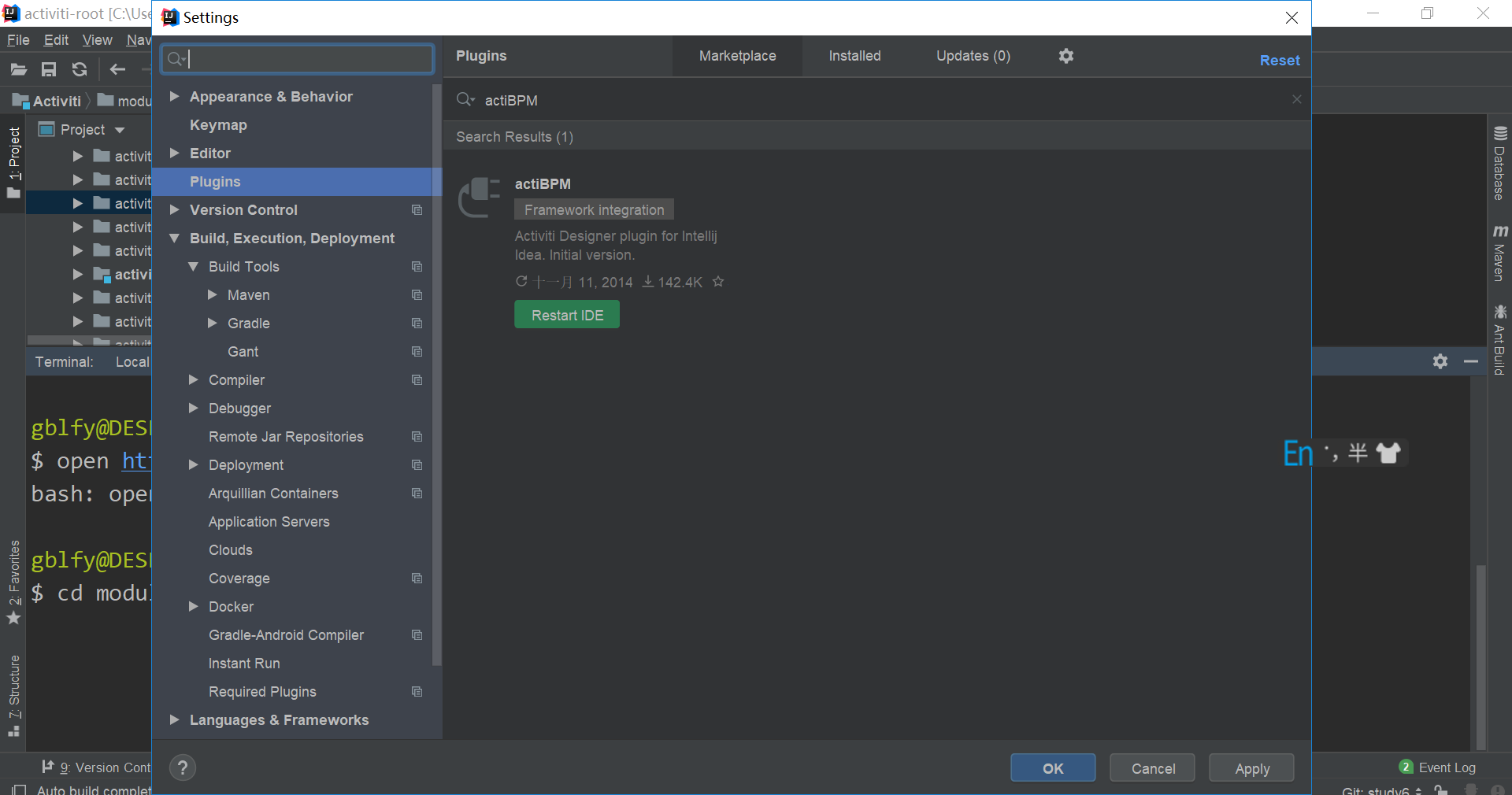1512x795 pixels.
Task: Expand the Version Control settings node
Action: [x=175, y=209]
